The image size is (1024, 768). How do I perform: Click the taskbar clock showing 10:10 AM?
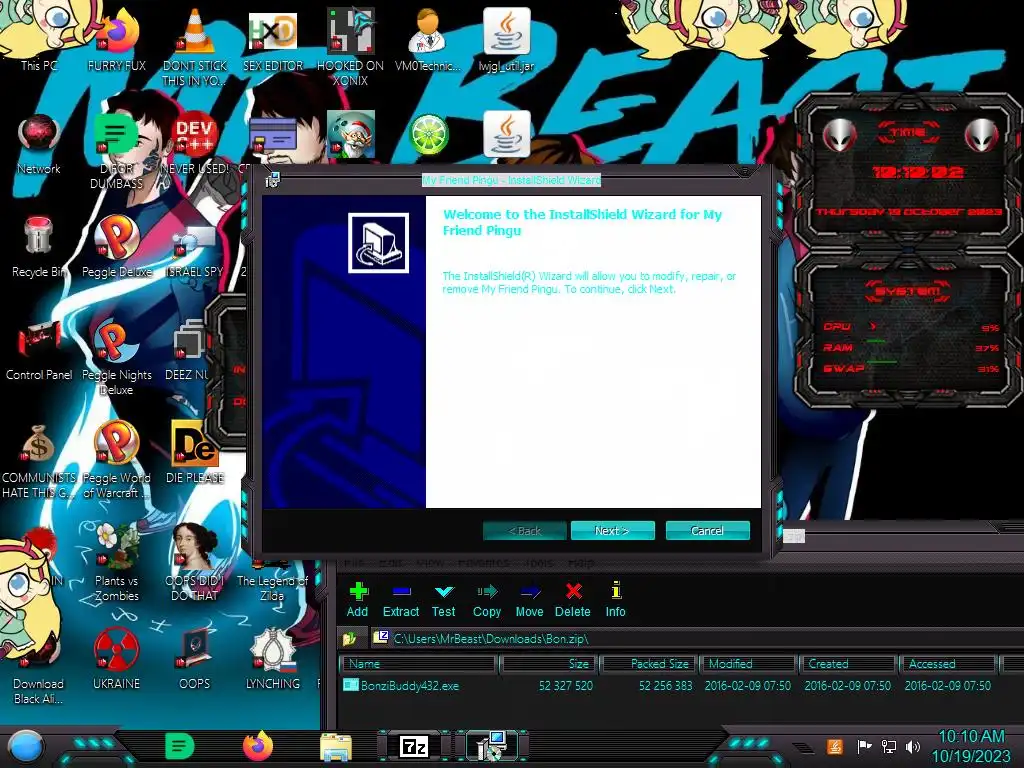pyautogui.click(x=971, y=746)
